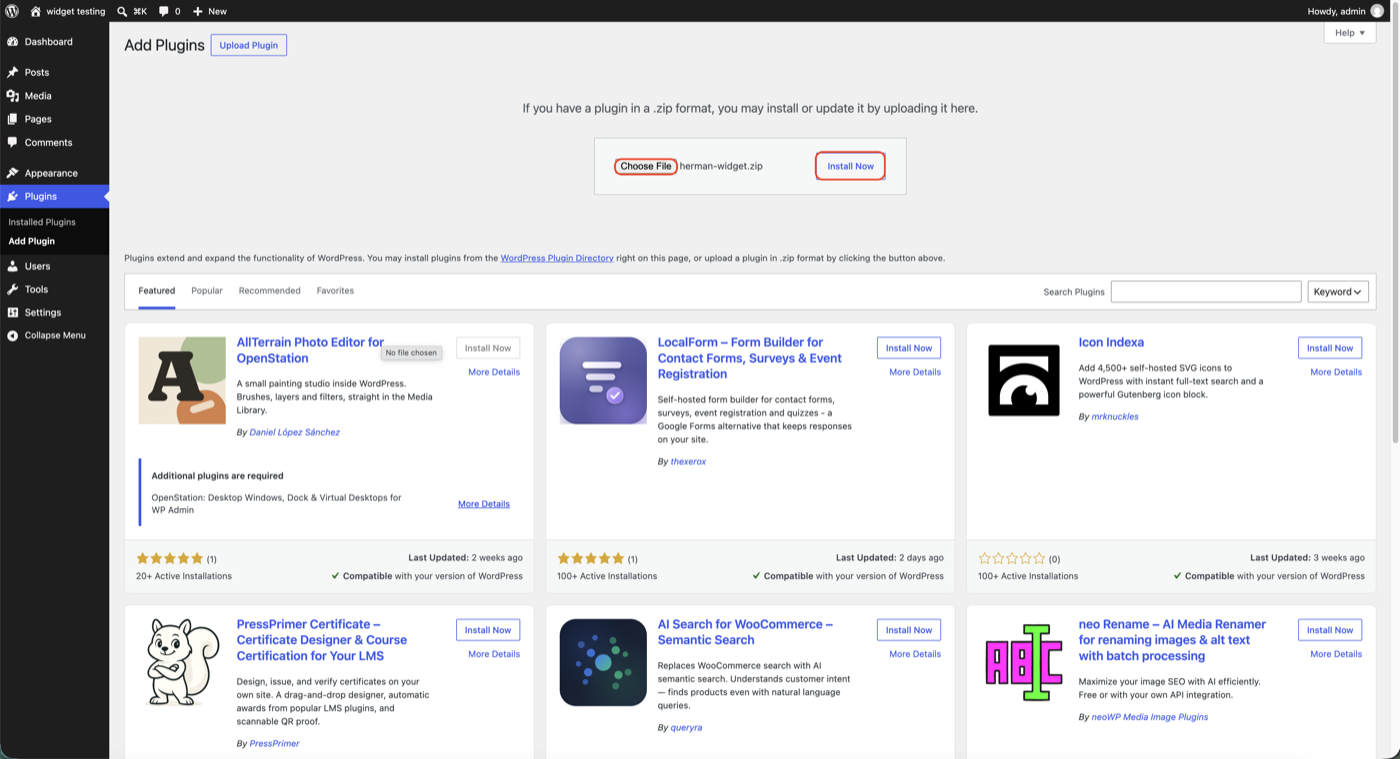1400x759 pixels.
Task: Click the Appearance brush icon
Action: click(12, 173)
